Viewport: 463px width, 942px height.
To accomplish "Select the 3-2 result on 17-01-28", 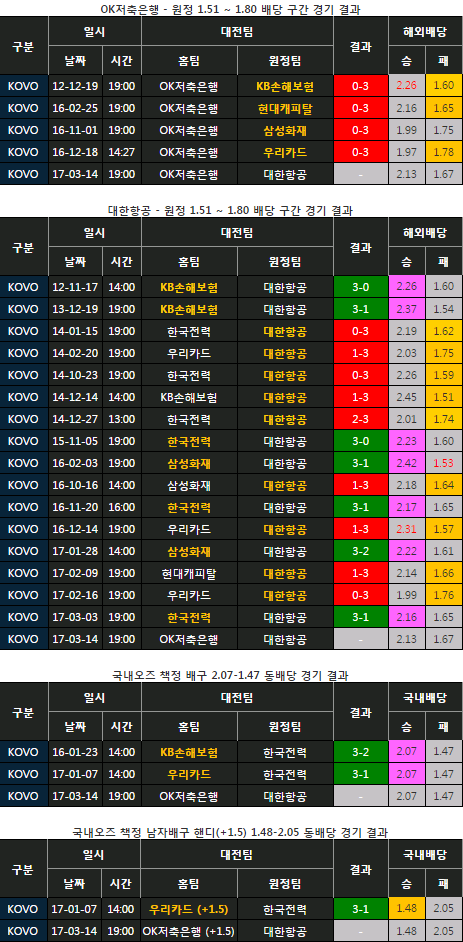I will coord(360,552).
